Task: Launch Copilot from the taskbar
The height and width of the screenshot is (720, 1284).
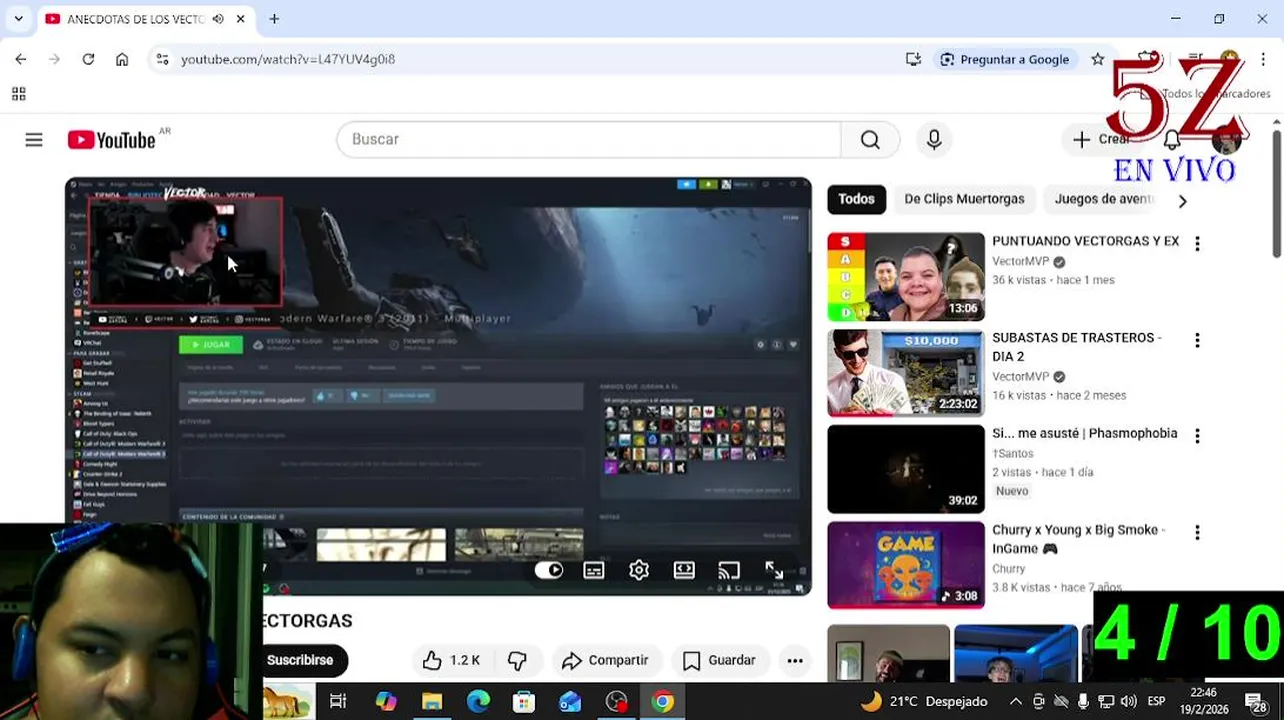Action: 386,702
